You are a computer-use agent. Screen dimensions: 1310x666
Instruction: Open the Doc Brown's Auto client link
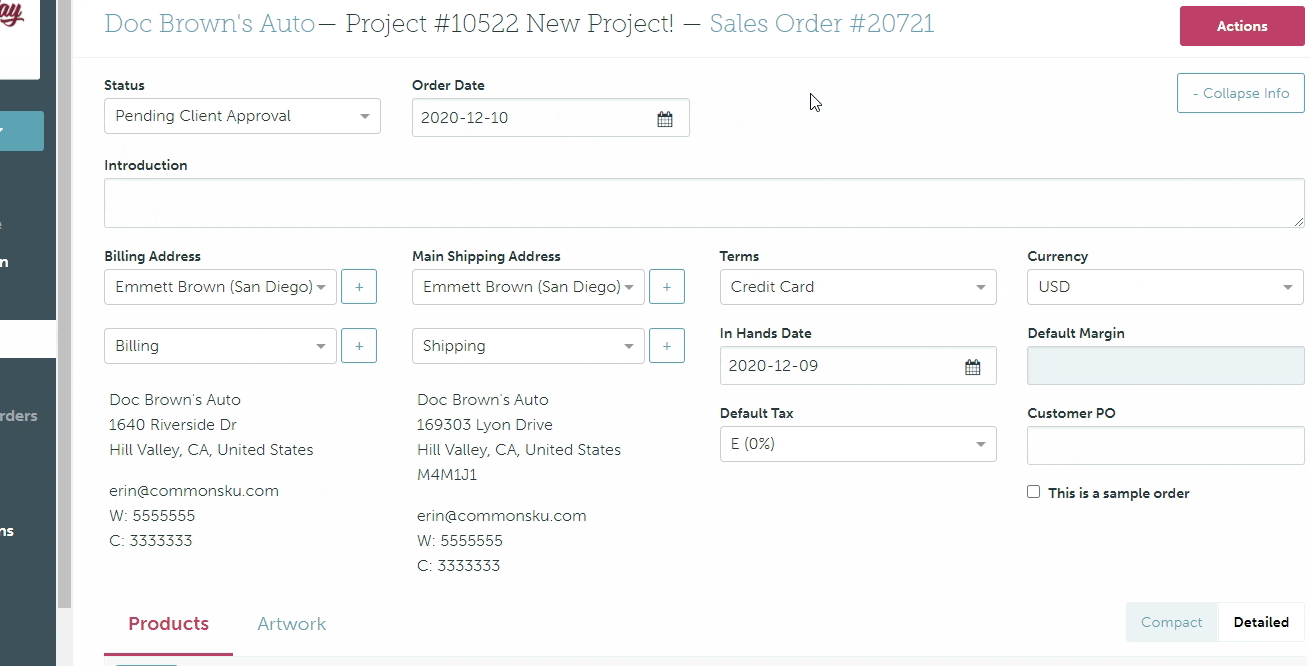point(210,24)
